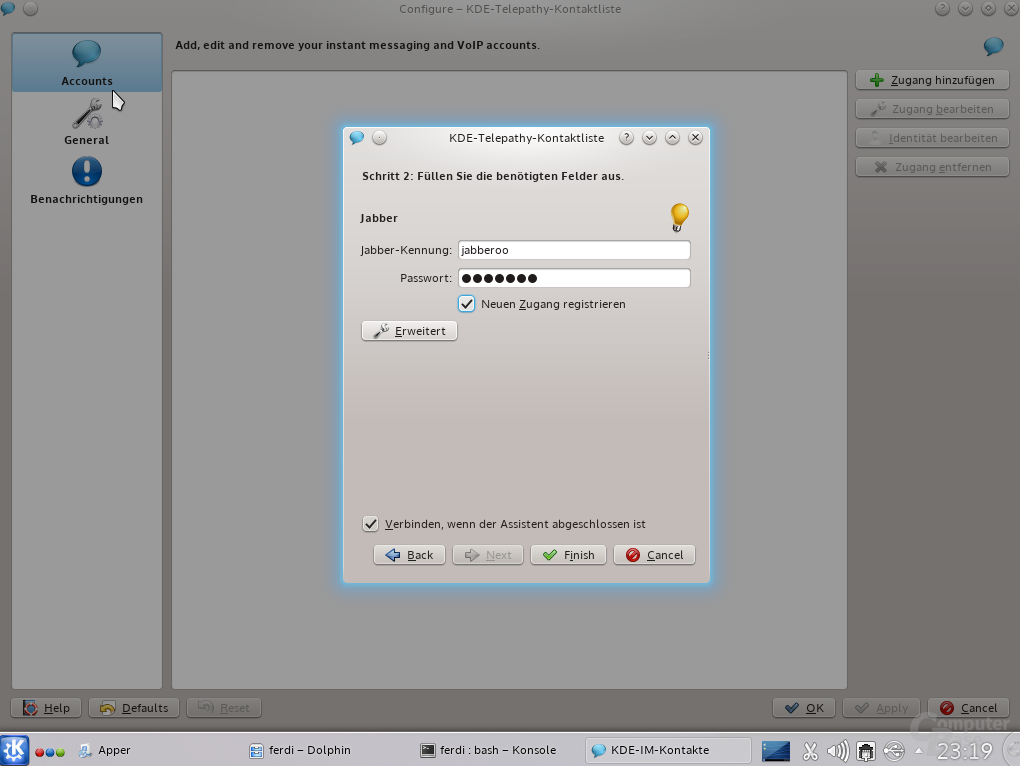This screenshot has height=766, width=1020.
Task: Close the KDE-Telepathy-Kontaktliste wizard dialog
Action: (x=695, y=138)
